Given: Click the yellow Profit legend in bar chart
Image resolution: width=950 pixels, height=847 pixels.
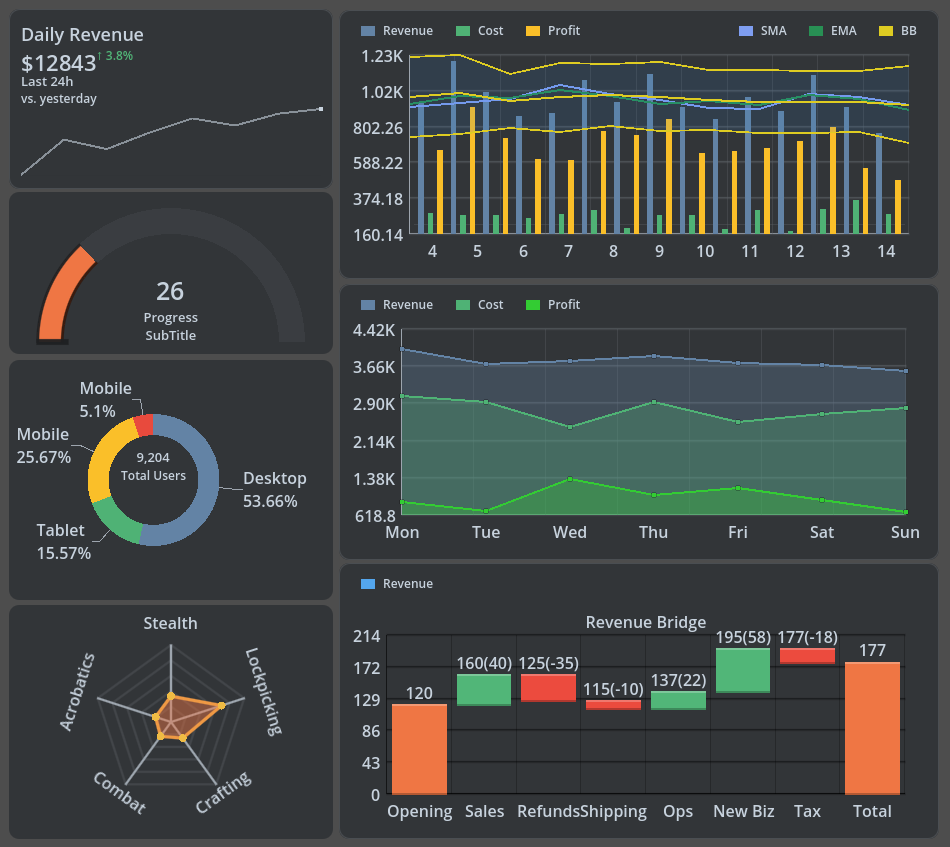Looking at the screenshot, I should point(552,31).
